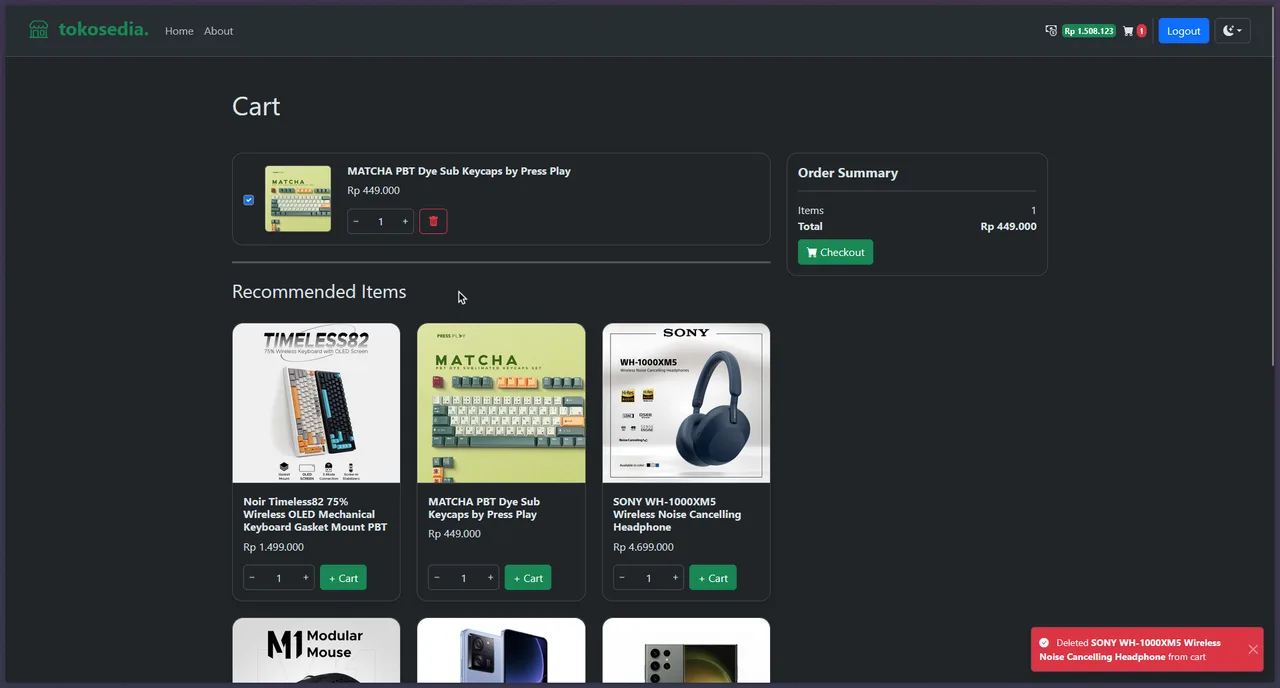Click the recommended MATCHA PBT product title
The width and height of the screenshot is (1280, 688).
484,508
